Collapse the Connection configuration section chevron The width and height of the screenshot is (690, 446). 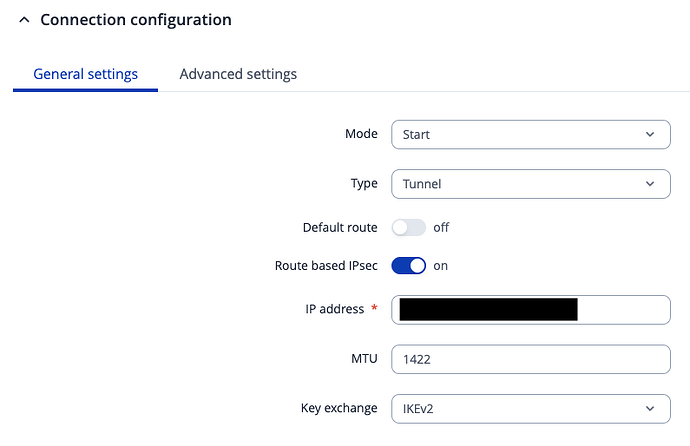(x=24, y=20)
